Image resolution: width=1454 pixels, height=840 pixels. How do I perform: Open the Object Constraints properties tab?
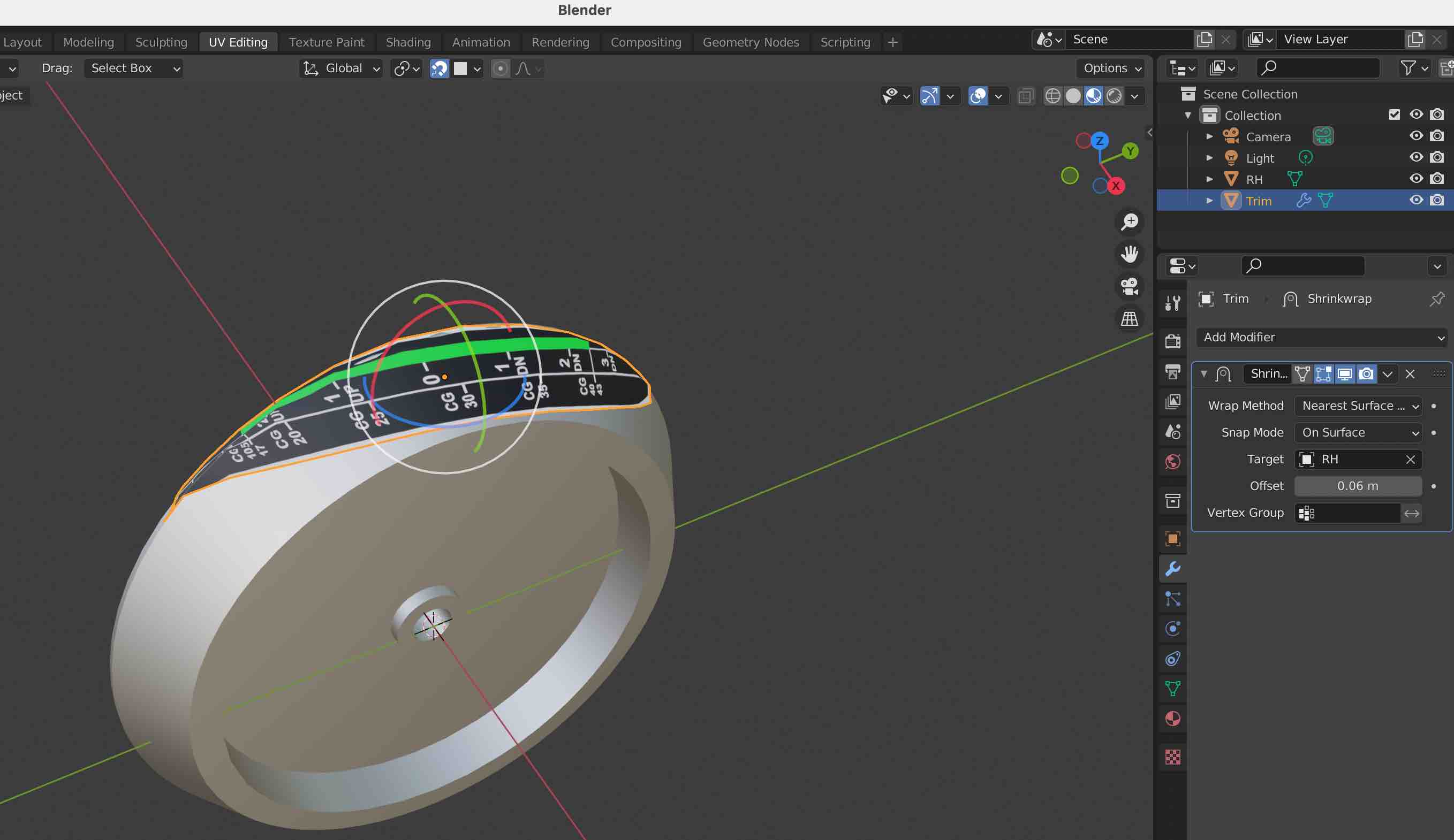pos(1172,659)
